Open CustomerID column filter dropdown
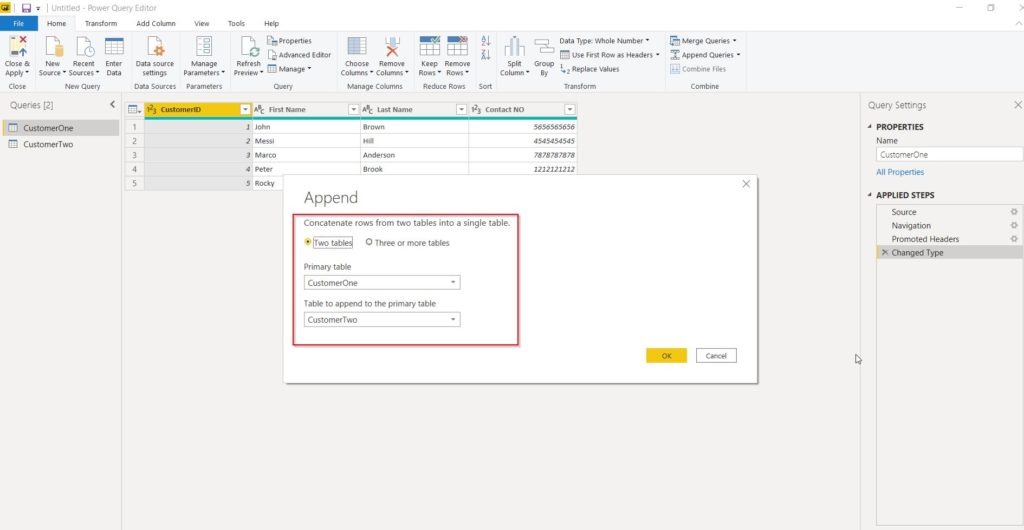The height and width of the screenshot is (530, 1024). pyautogui.click(x=245, y=110)
